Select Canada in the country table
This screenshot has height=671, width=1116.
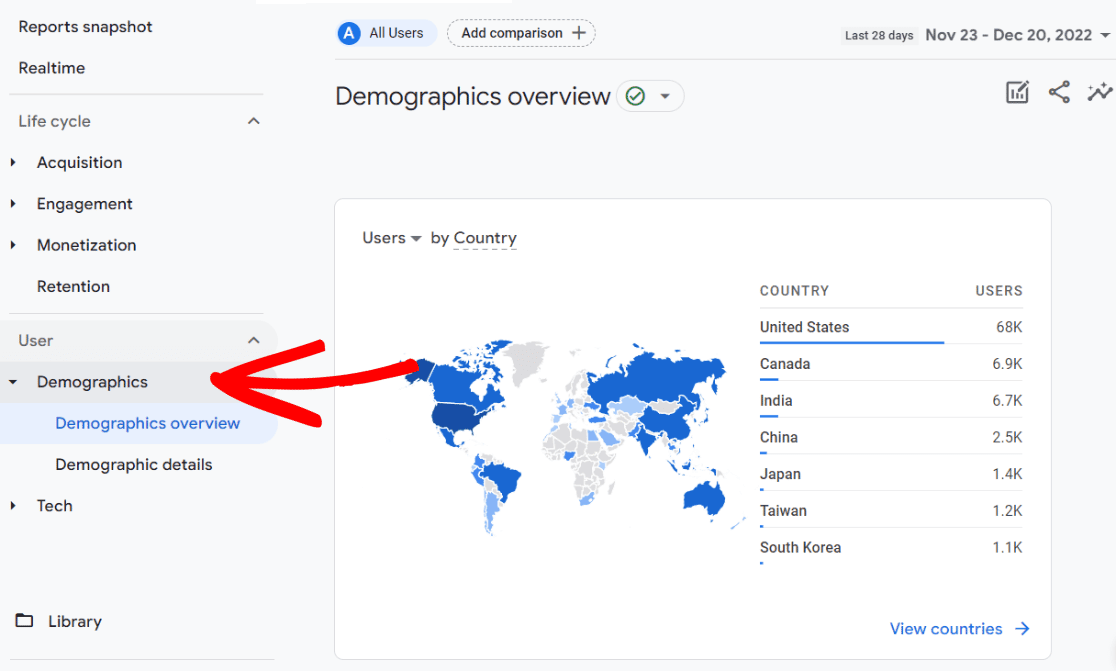click(x=784, y=363)
